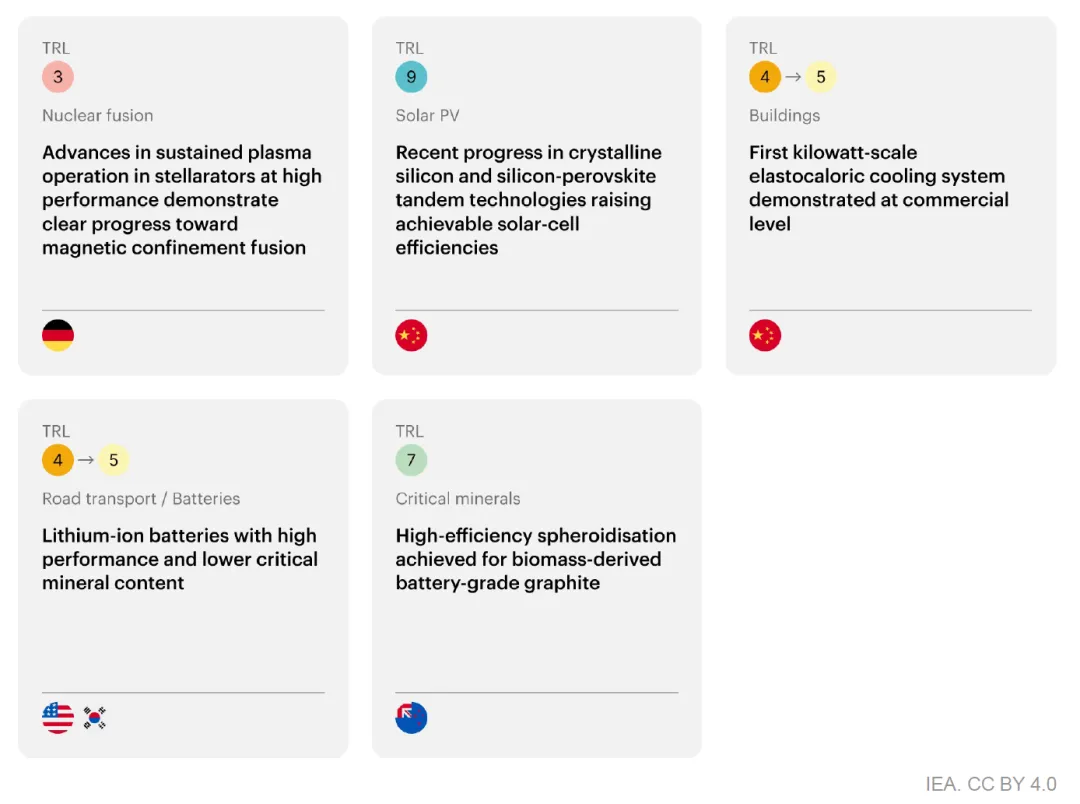Click the China flag in Buildings card
The image size is (1080, 804).
(x=765, y=336)
